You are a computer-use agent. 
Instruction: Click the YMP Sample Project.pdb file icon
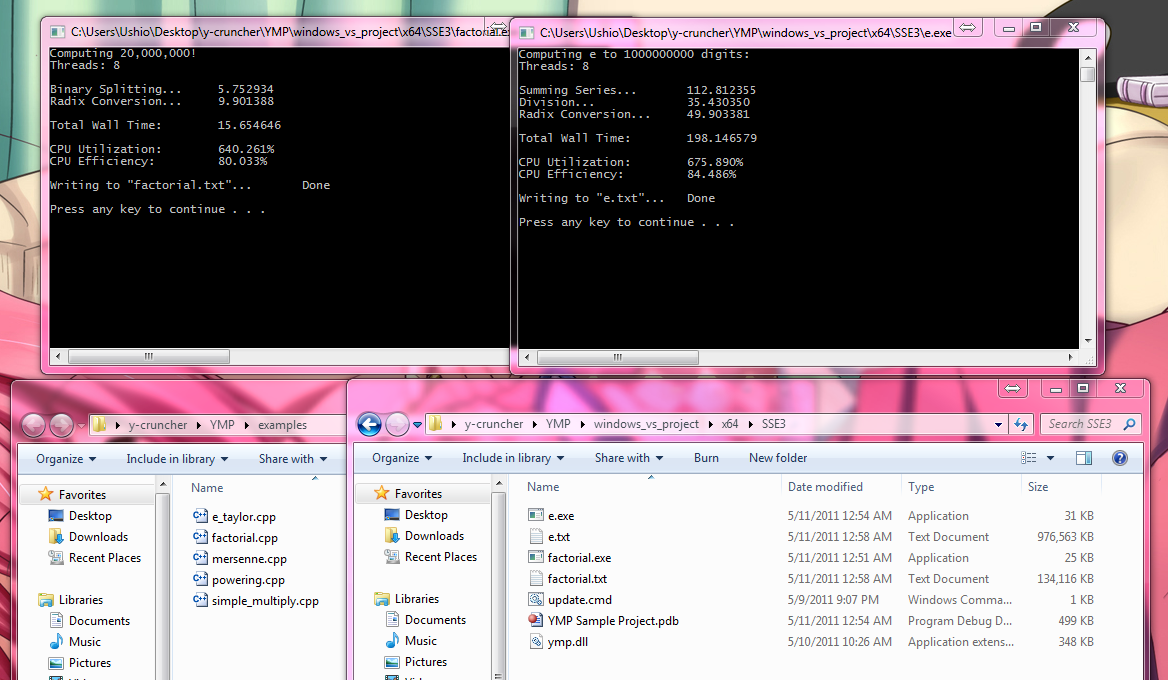pos(536,621)
